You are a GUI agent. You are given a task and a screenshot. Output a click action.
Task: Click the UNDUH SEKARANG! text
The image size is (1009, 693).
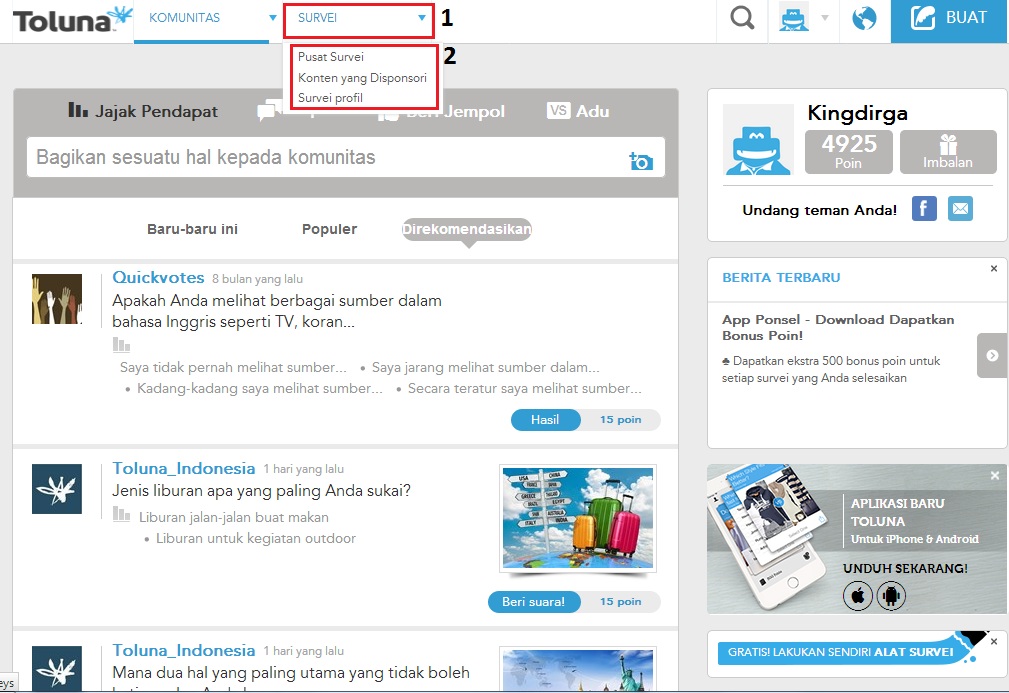point(905,568)
